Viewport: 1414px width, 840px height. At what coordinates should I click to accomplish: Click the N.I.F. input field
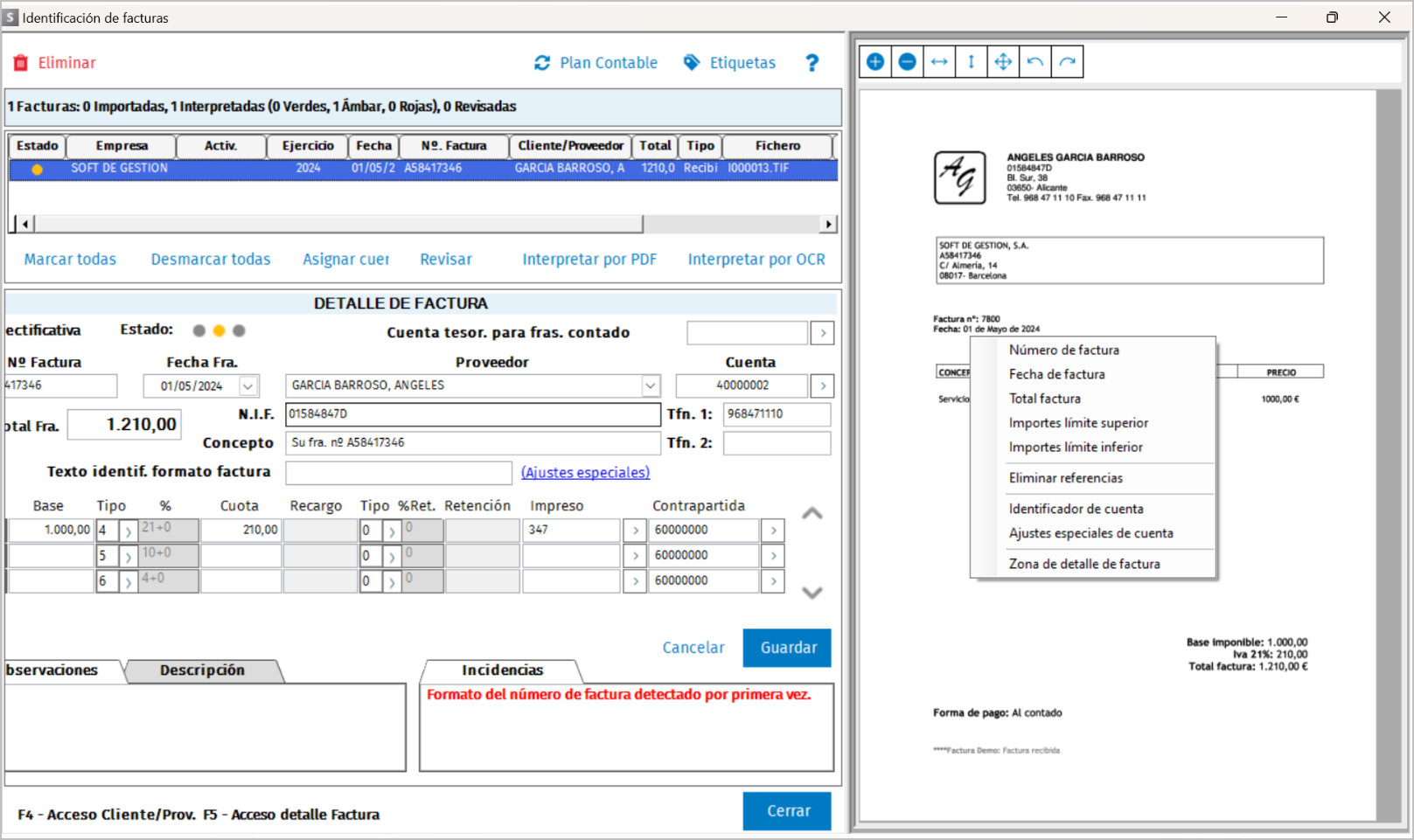point(473,414)
